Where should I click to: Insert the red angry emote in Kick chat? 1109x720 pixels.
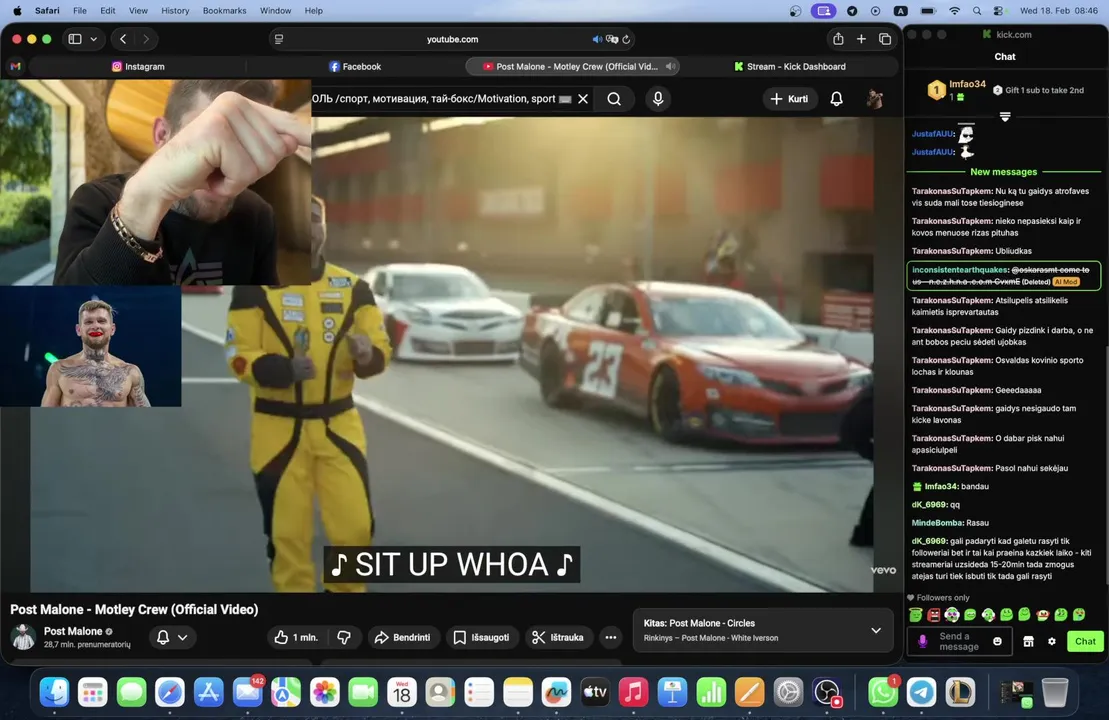[x=934, y=615]
